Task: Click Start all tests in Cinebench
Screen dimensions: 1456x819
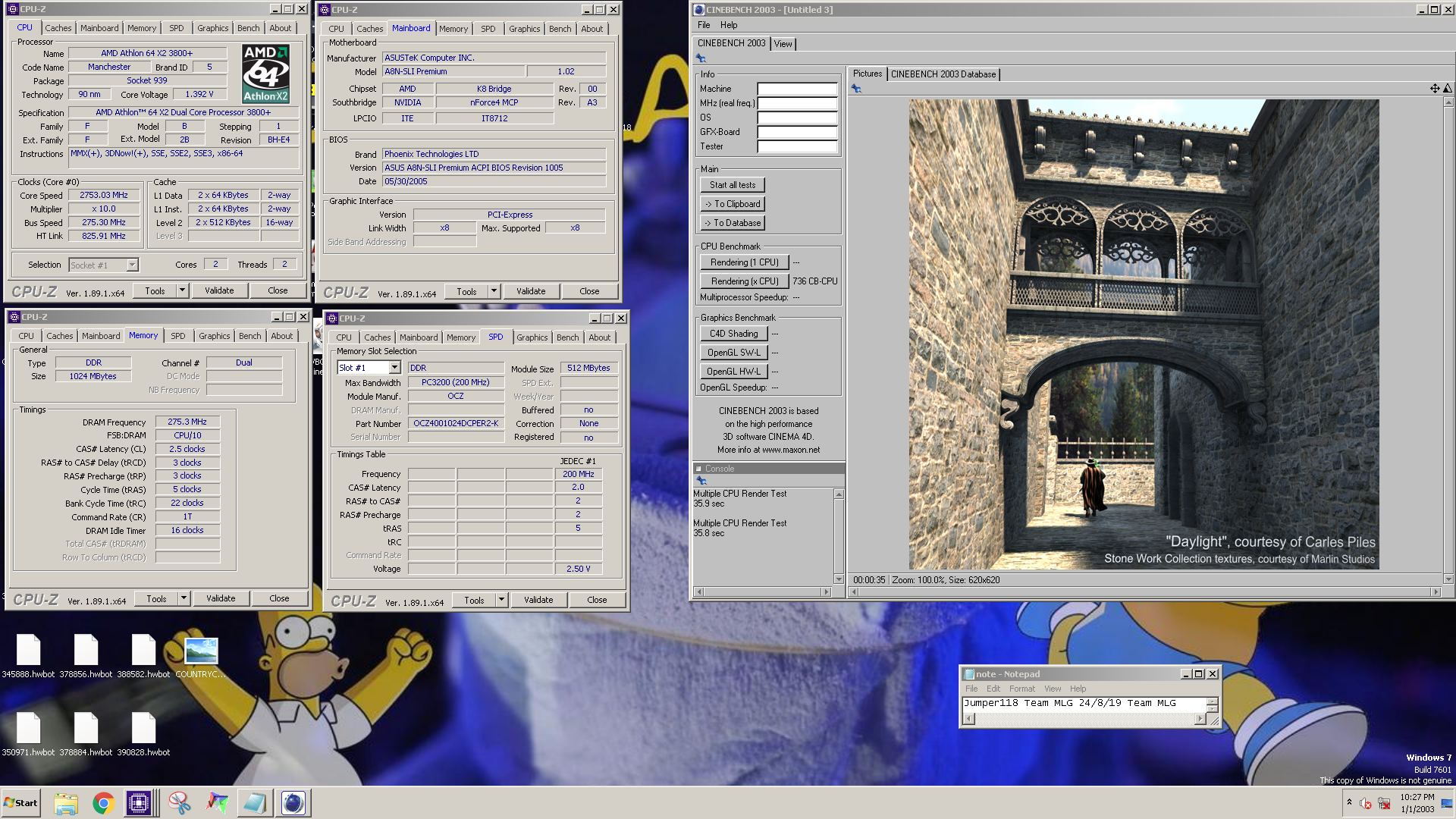Action: pyautogui.click(x=733, y=185)
